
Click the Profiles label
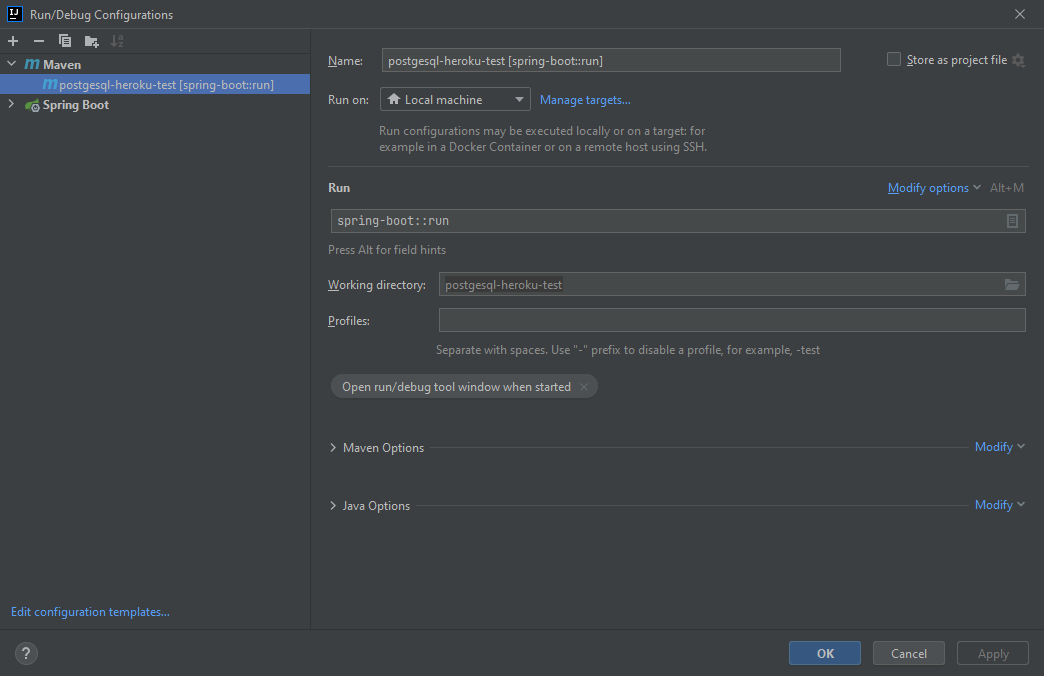click(x=349, y=321)
